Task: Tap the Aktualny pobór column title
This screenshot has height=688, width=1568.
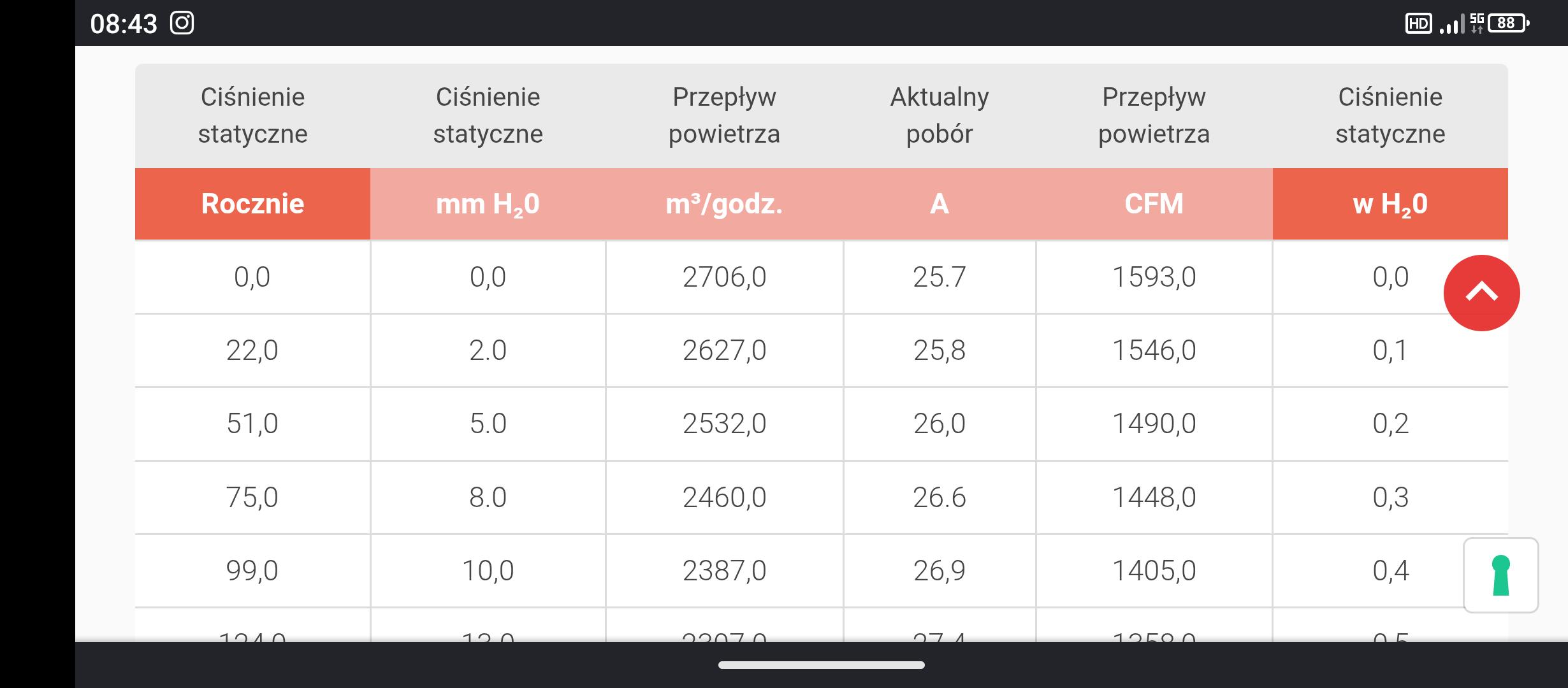Action: (940, 115)
